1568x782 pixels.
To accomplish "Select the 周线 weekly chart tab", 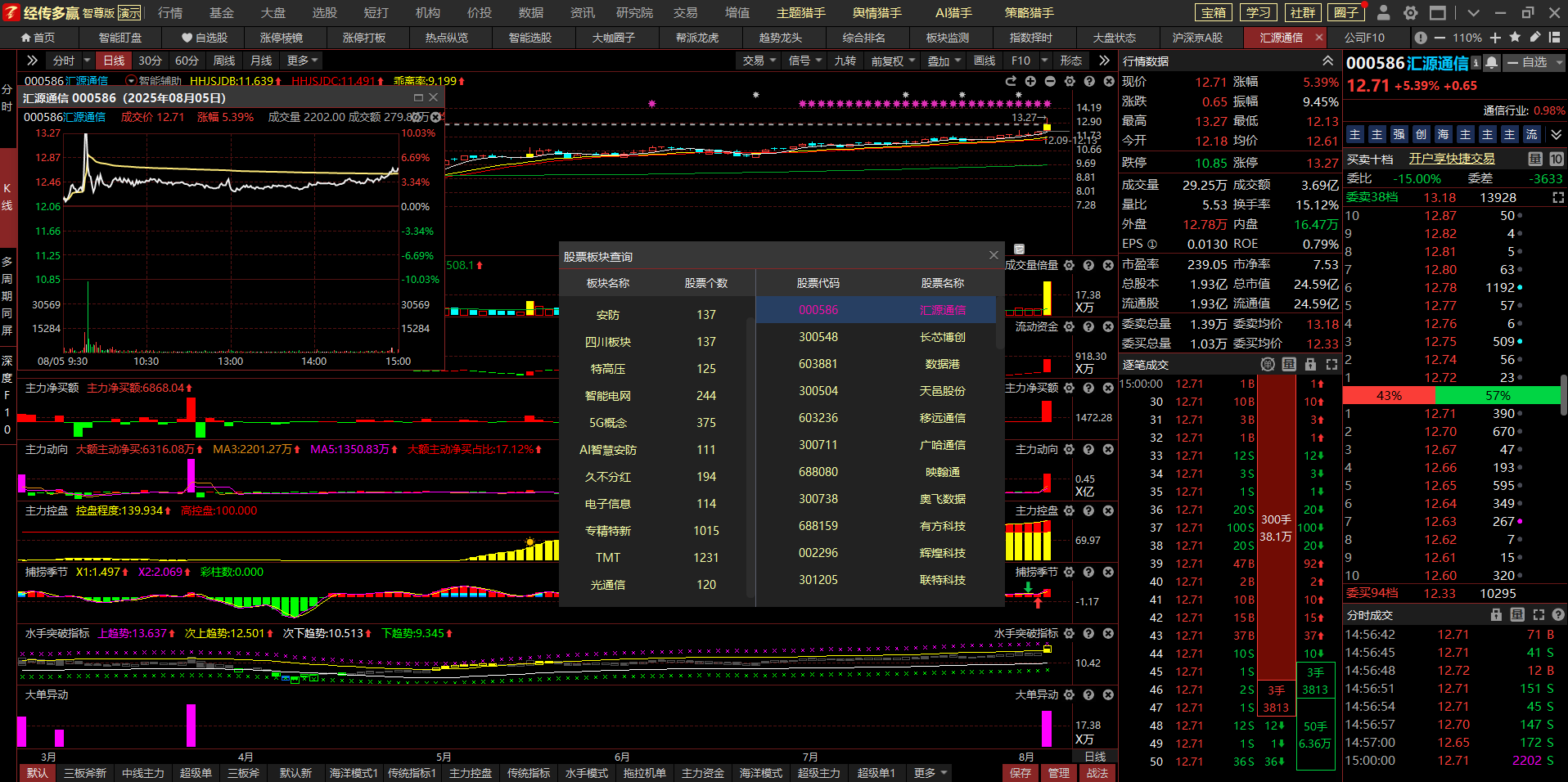I will (x=223, y=61).
